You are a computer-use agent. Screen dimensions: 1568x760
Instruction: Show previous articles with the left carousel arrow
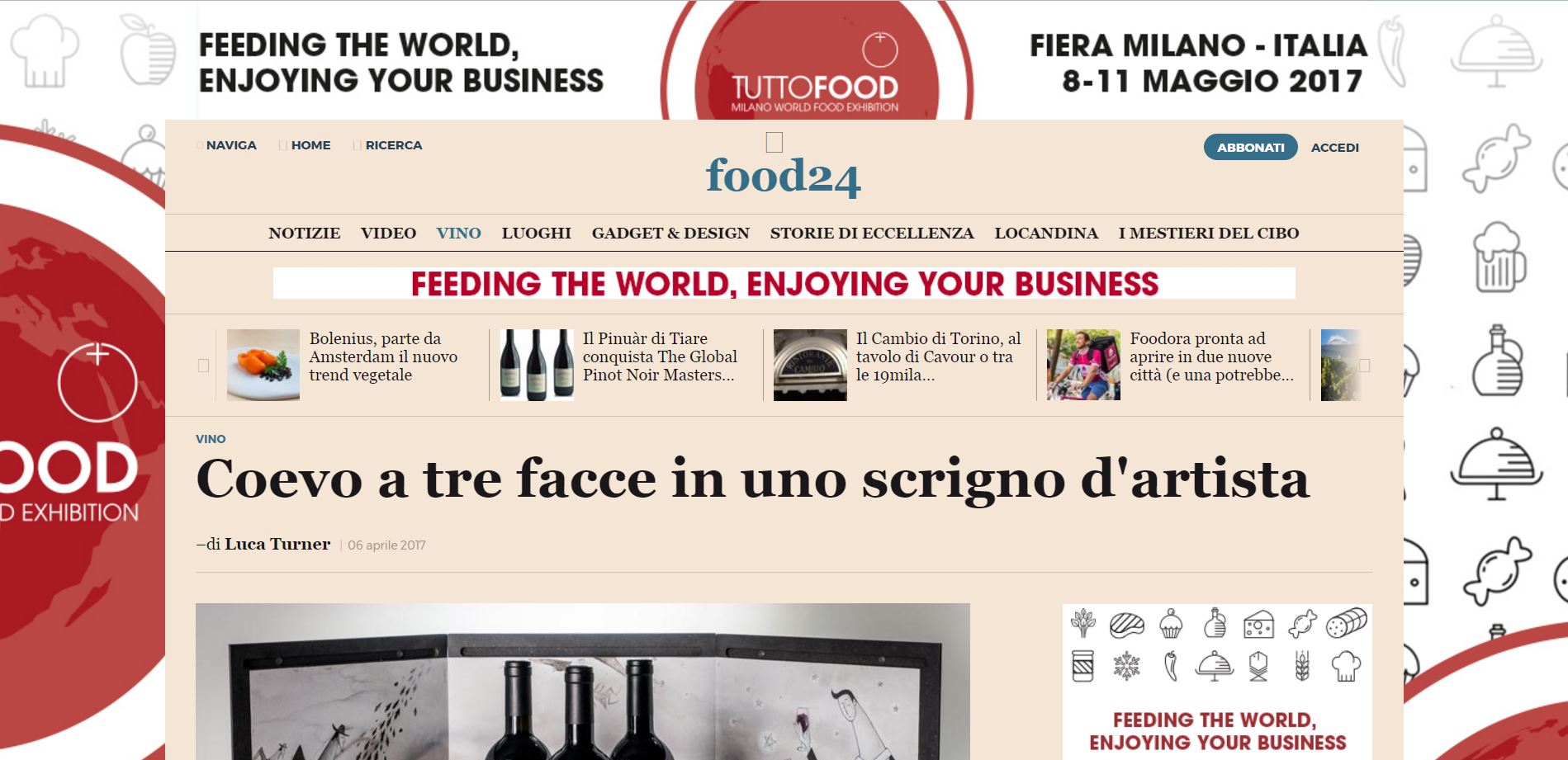coord(204,366)
